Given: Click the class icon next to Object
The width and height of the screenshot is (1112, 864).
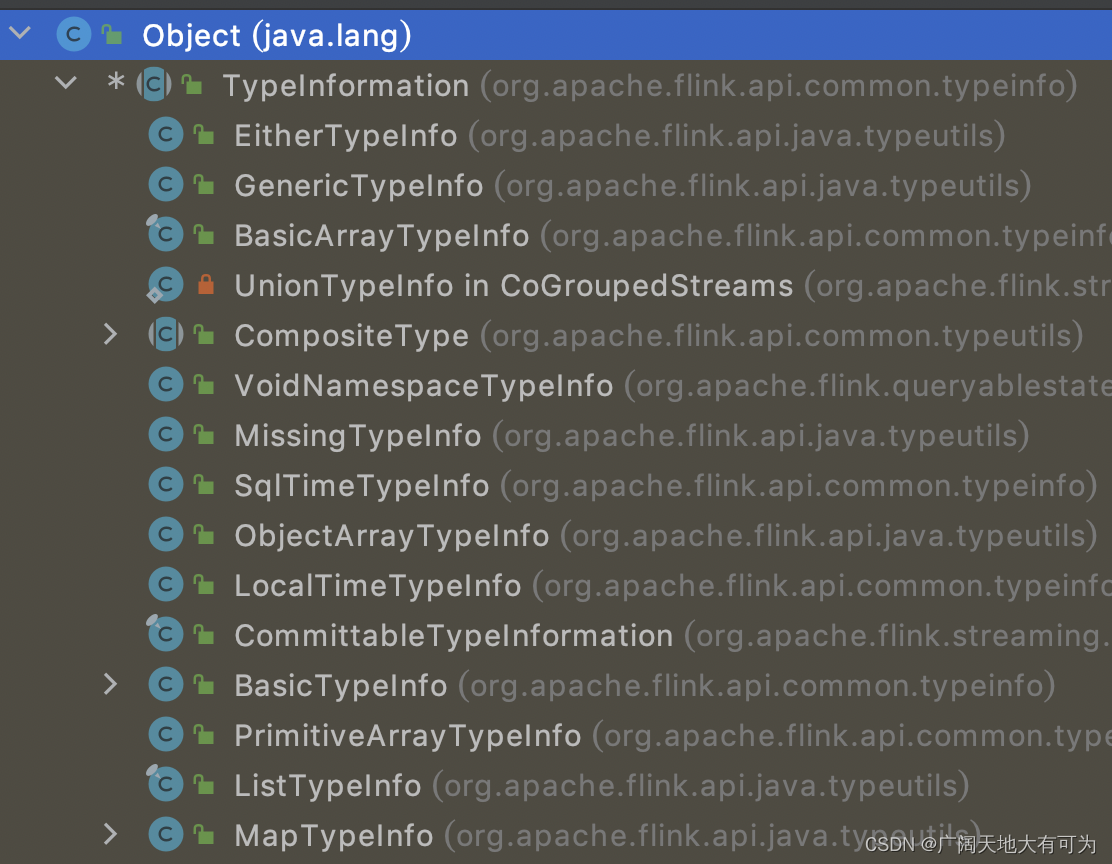Looking at the screenshot, I should coord(74,33).
